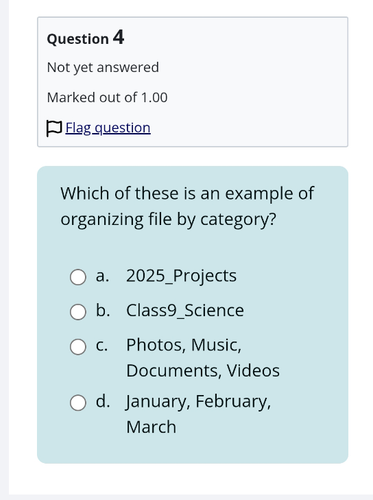
Task: Click the Not yet answered status text
Action: [103, 68]
